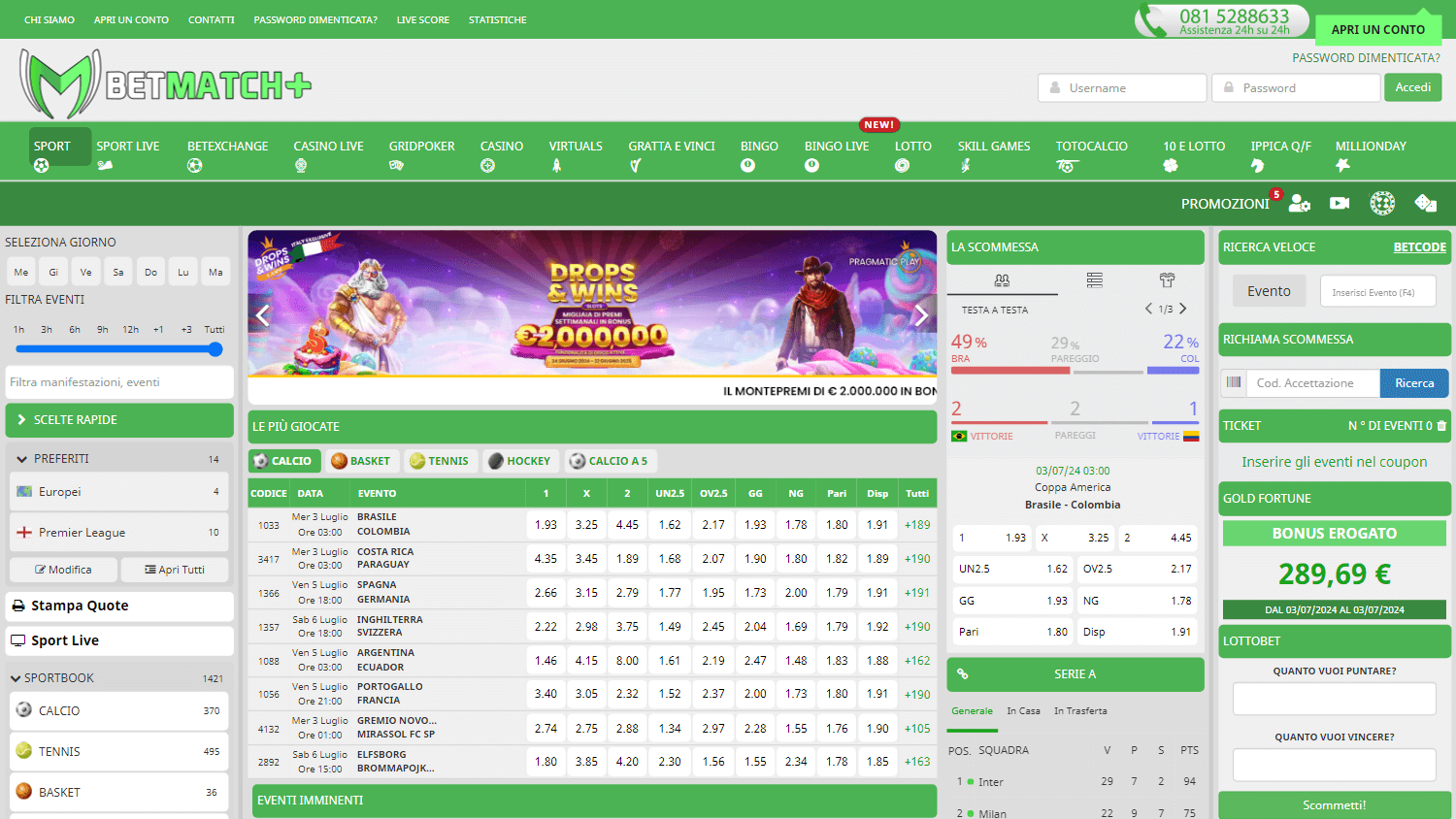1456x819 pixels.
Task: Select head-to-head people icon in La Scommessa
Action: click(x=1002, y=279)
